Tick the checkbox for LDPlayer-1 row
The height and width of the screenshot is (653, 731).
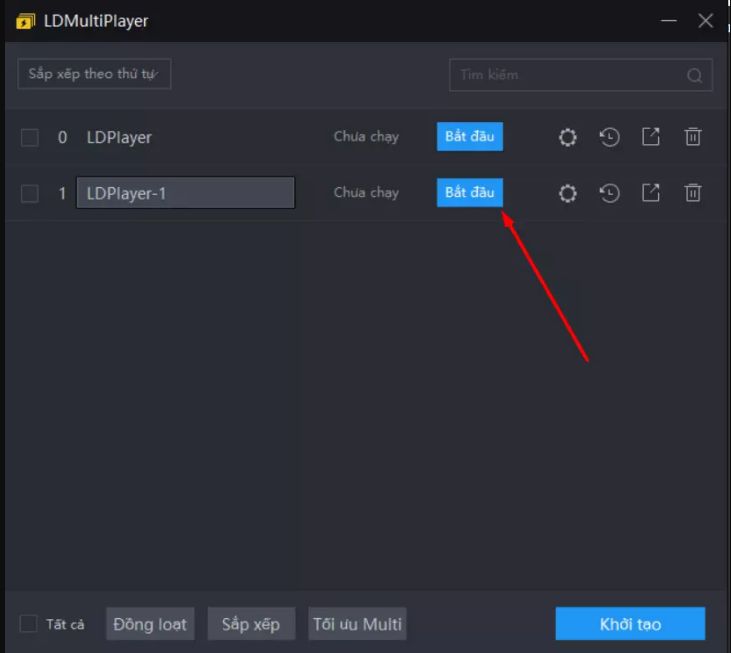(30, 193)
